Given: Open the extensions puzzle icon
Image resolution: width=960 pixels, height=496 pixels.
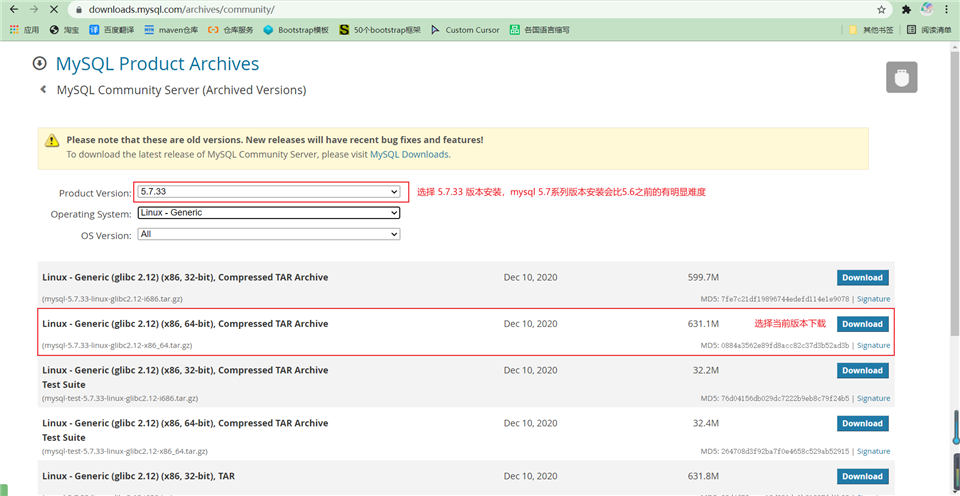Looking at the screenshot, I should coord(907,10).
